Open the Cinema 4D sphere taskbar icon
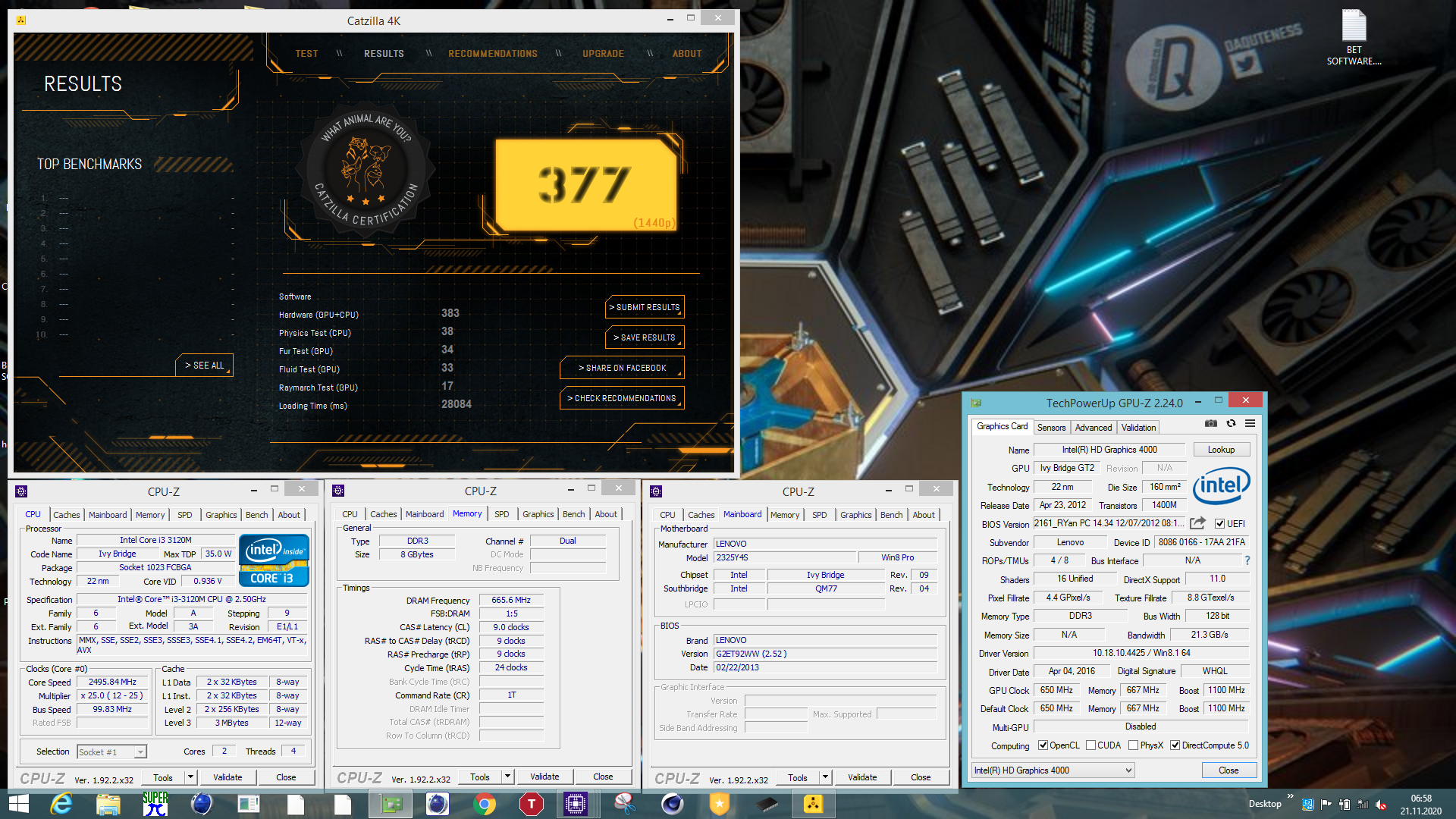 (x=672, y=804)
